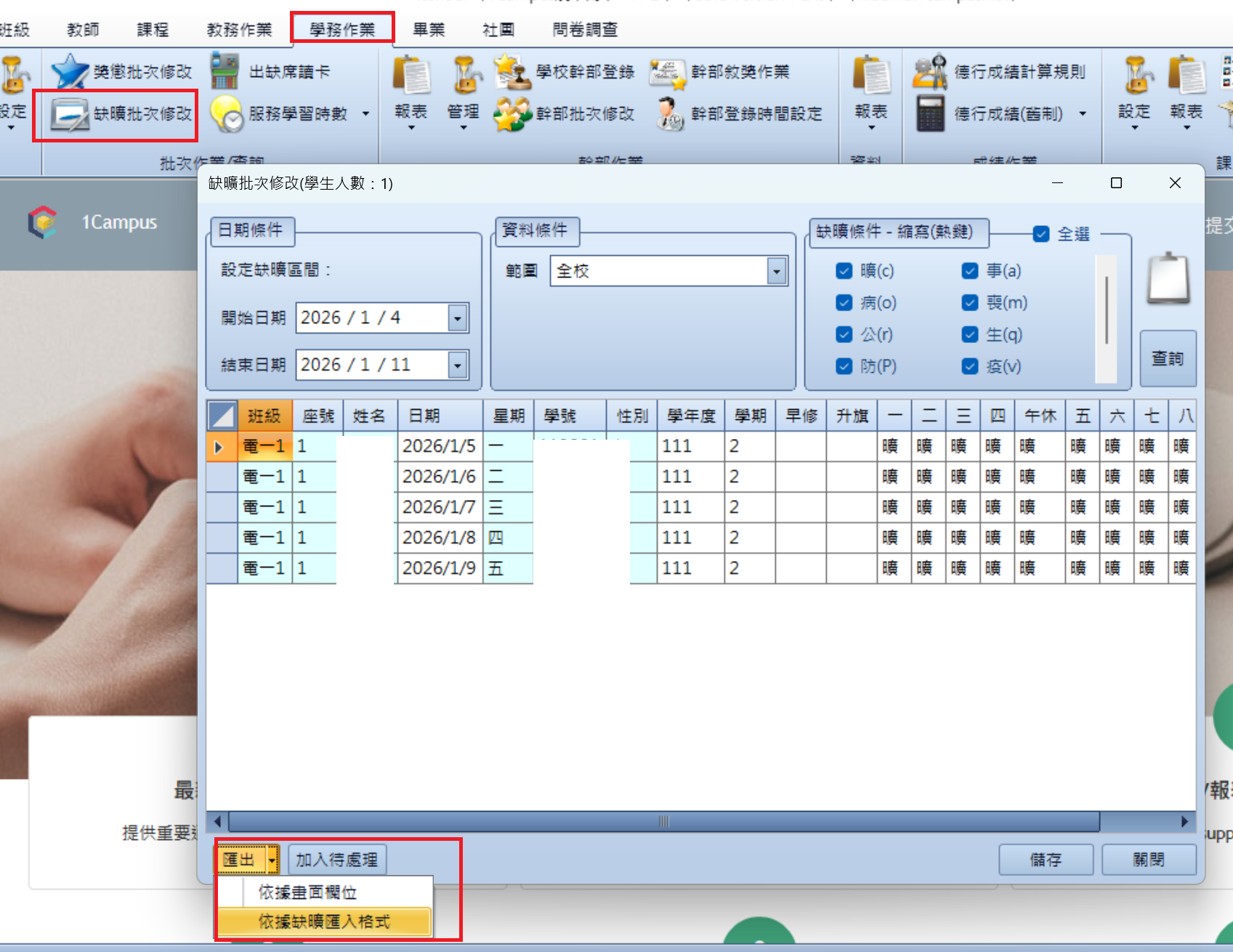Expand 匯出 button dropdown arrow
Image resolution: width=1233 pixels, height=952 pixels.
point(272,860)
